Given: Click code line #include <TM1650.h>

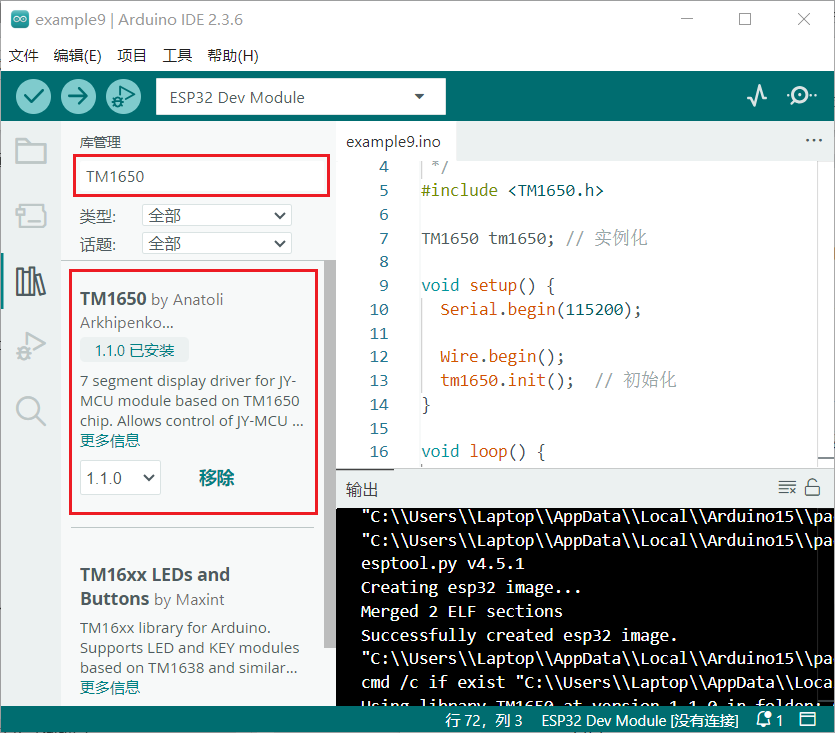Looking at the screenshot, I should pyautogui.click(x=512, y=191).
